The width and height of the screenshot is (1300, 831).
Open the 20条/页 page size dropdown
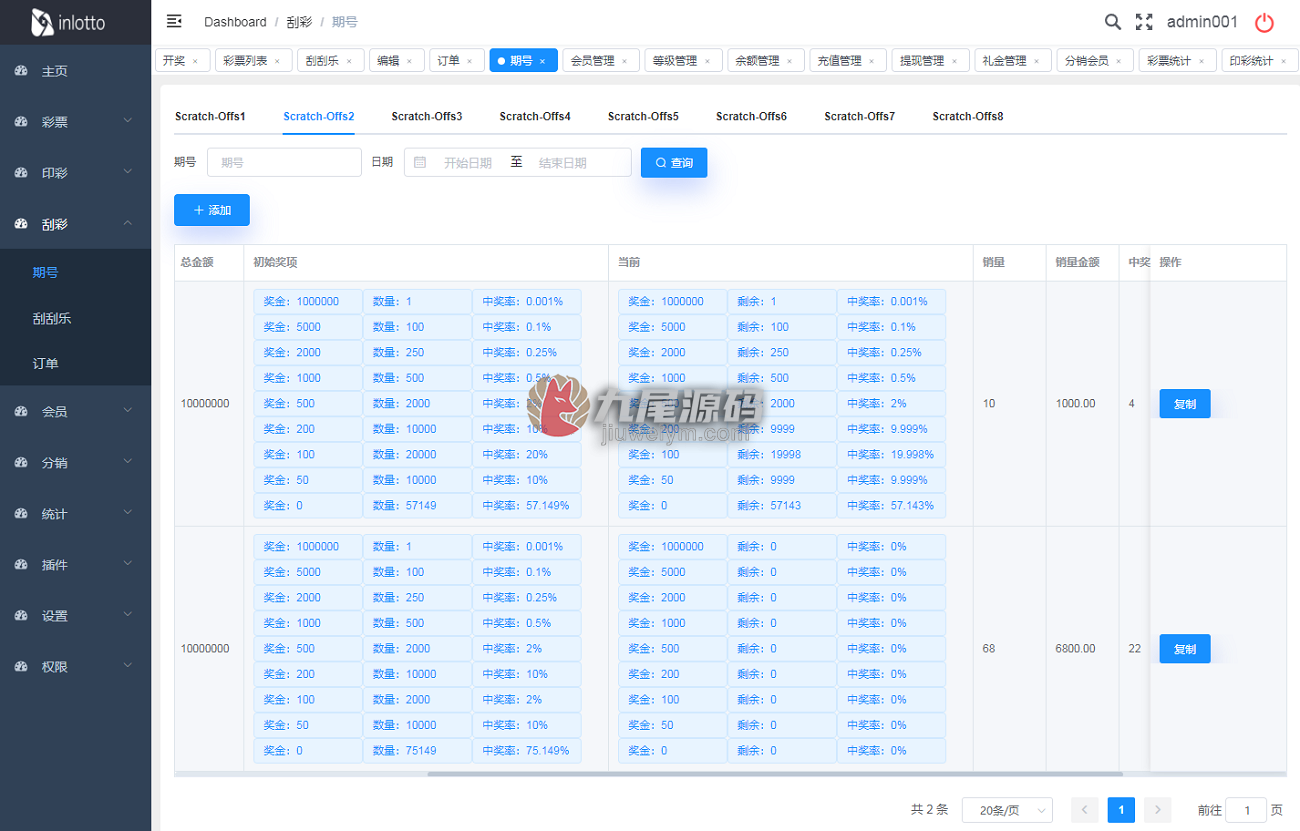coord(1007,810)
